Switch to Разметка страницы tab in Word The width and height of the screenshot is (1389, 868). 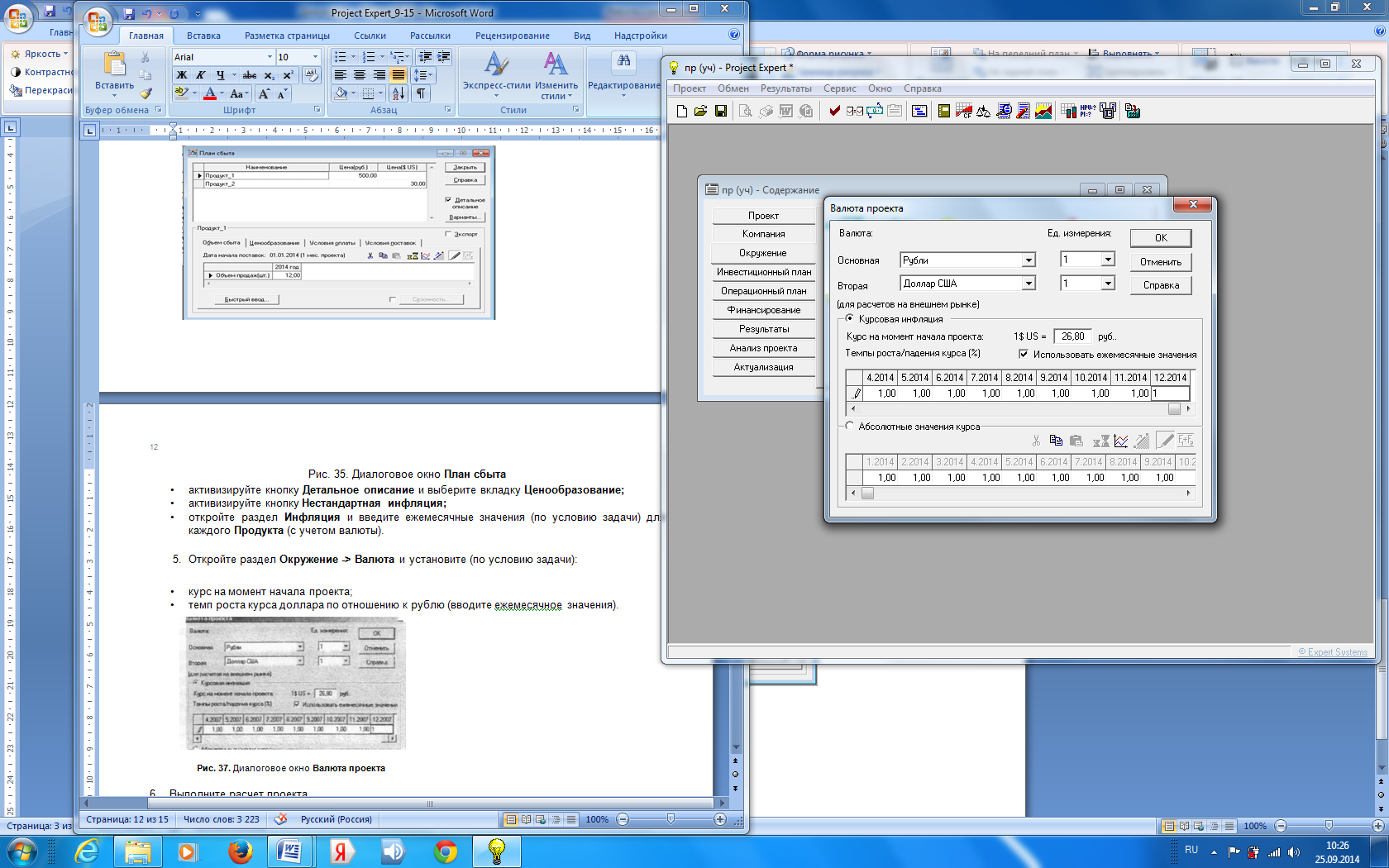pos(287,36)
